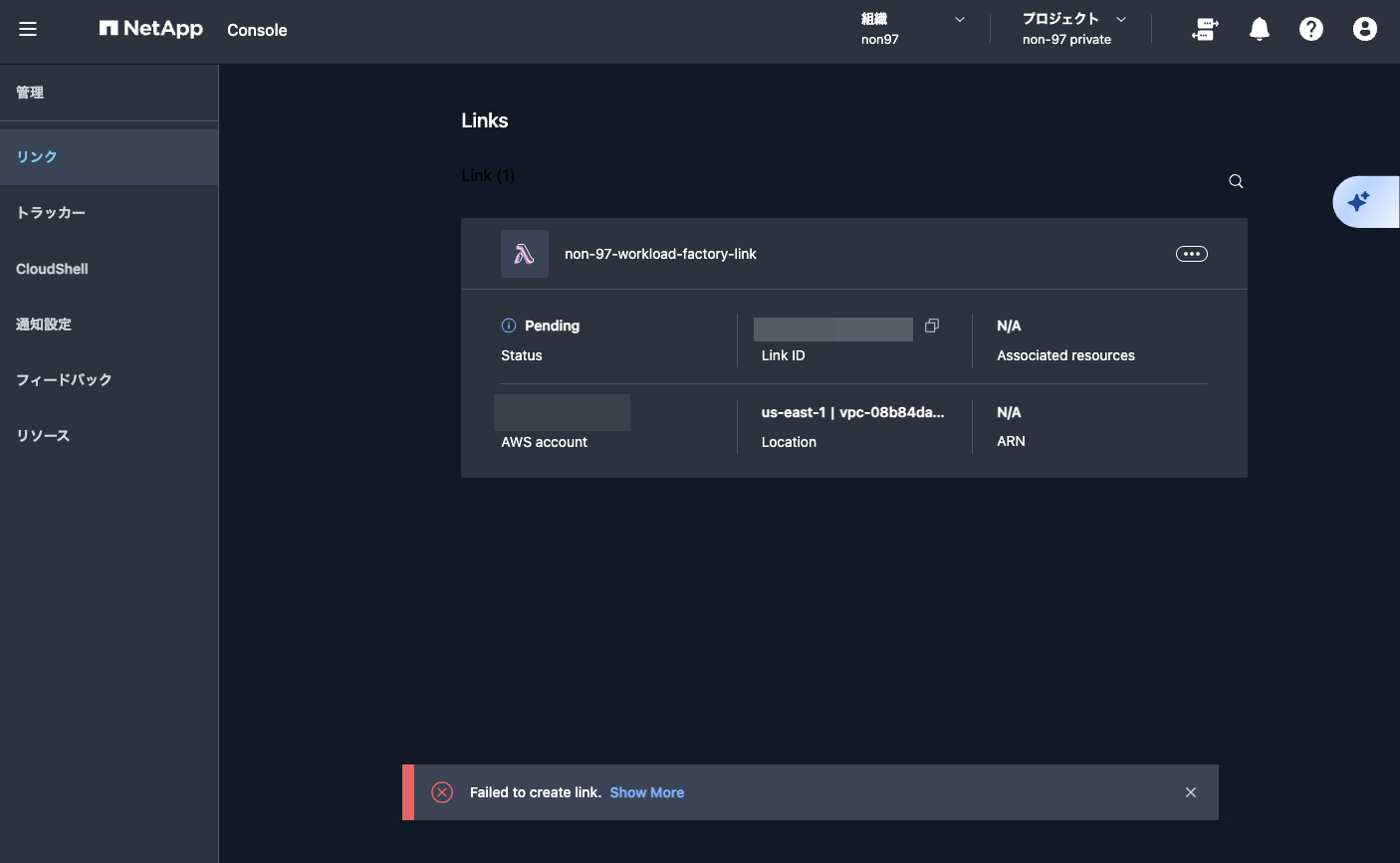Select the 管理 sidebar item
This screenshot has width=1400, height=863.
coord(110,93)
